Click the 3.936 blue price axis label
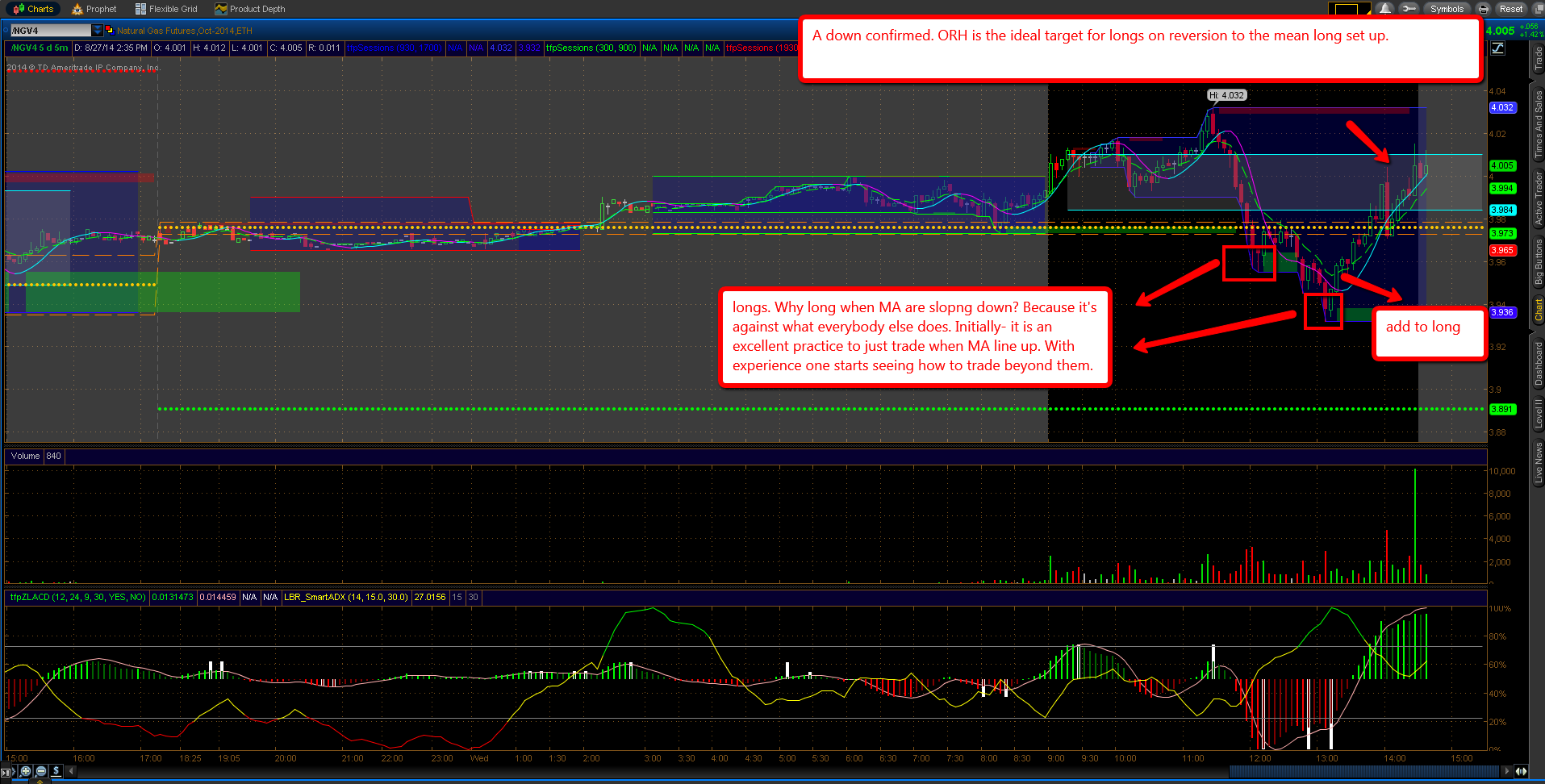This screenshot has width=1545, height=784. (1502, 312)
